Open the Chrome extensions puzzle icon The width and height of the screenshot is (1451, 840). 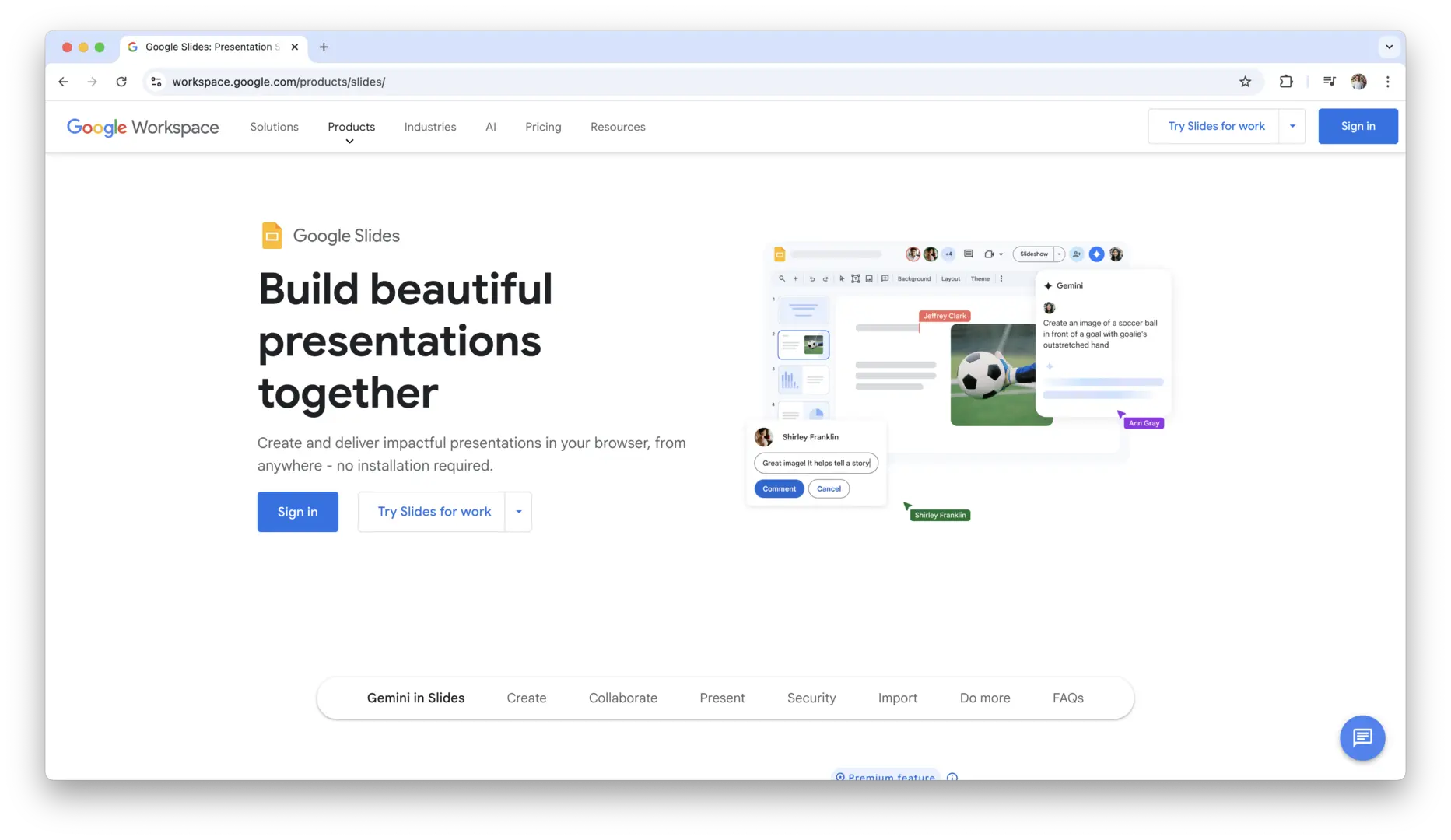click(1286, 82)
